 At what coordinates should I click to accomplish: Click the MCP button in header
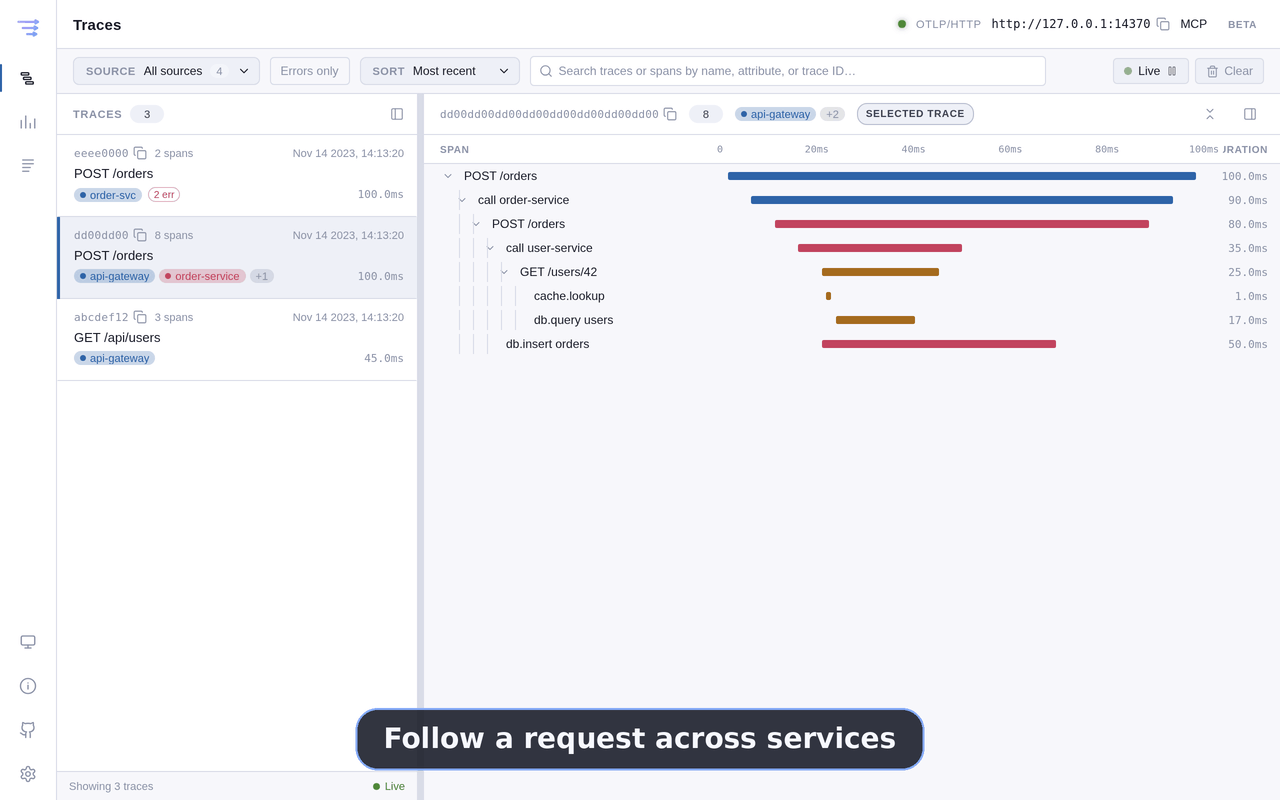(x=1193, y=24)
